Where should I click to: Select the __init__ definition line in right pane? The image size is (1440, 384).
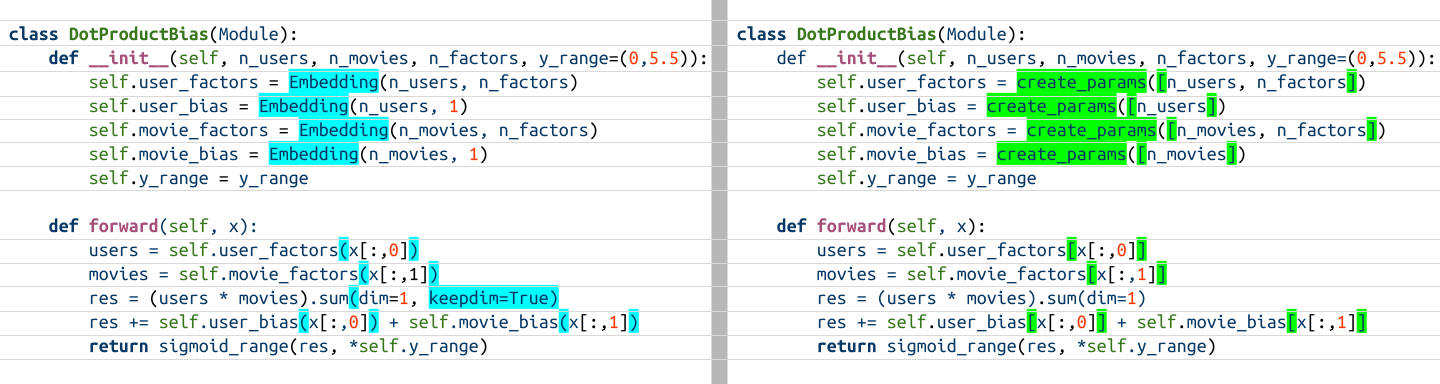(x=1106, y=58)
